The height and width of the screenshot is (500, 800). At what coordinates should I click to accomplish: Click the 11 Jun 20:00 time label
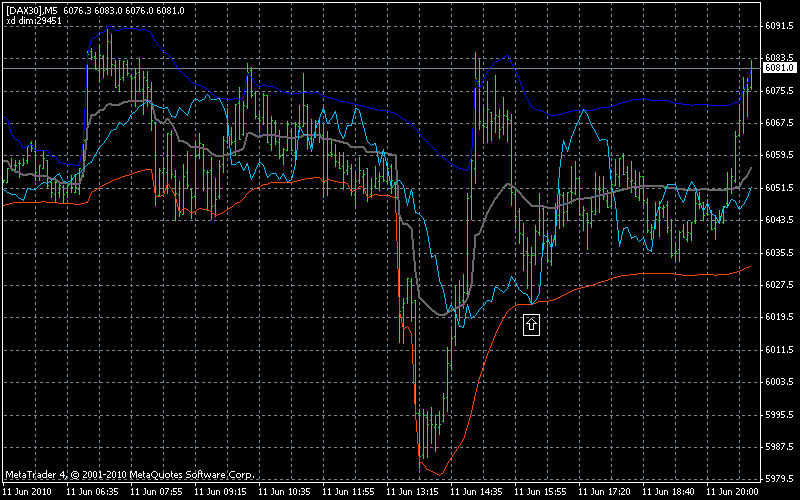click(733, 492)
